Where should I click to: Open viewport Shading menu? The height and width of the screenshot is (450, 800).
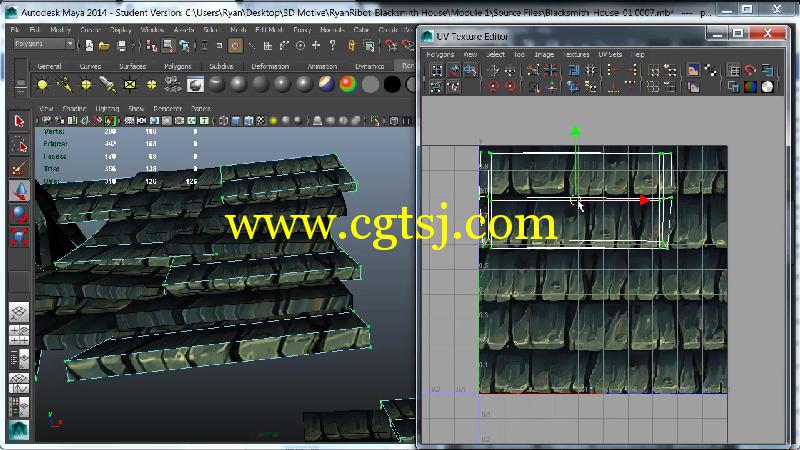(x=74, y=109)
